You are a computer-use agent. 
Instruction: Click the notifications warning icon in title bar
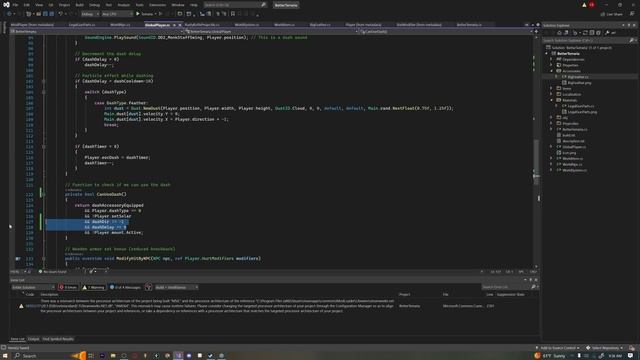[584, 5]
